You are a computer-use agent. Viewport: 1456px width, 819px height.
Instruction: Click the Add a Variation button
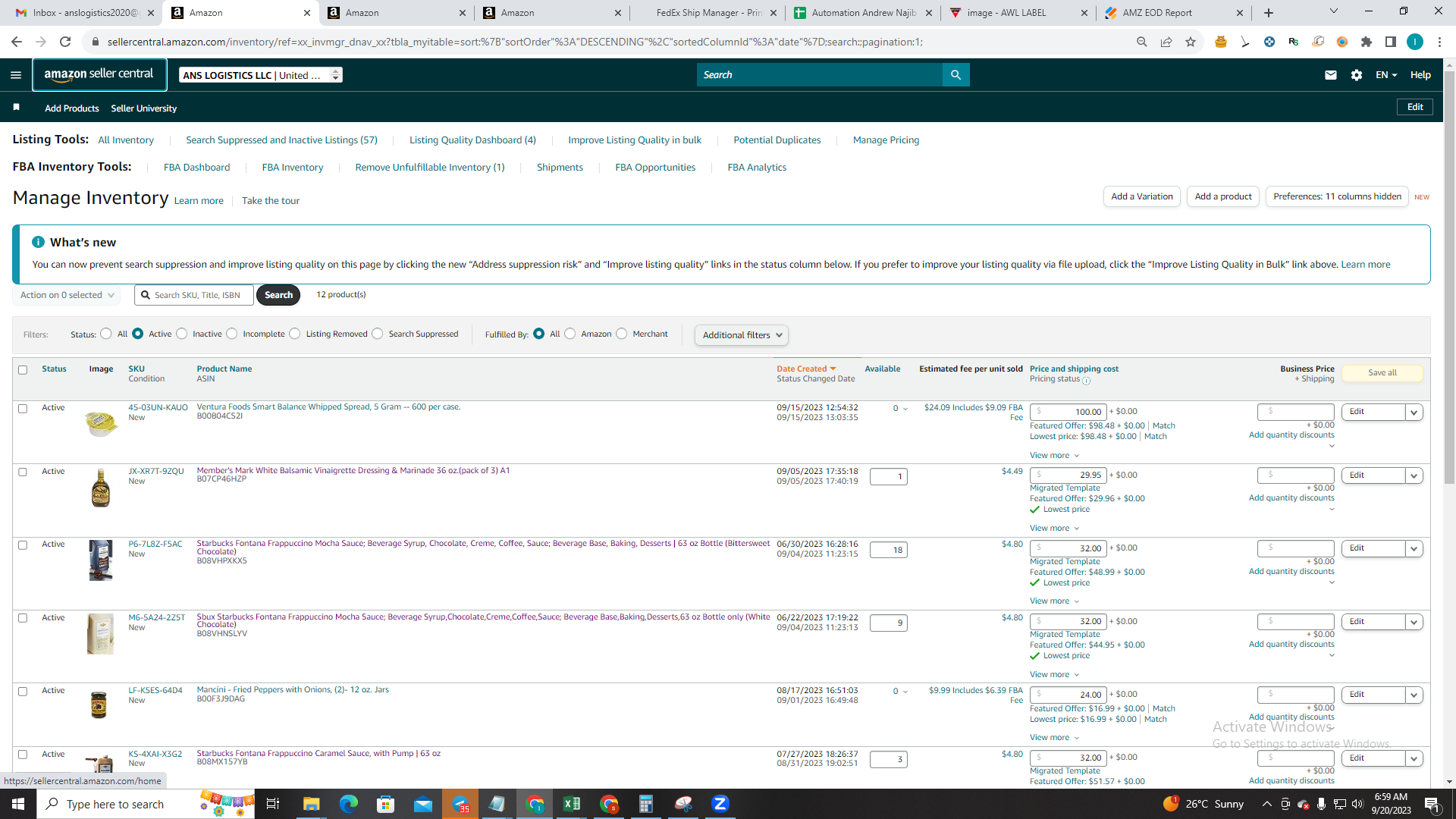click(1142, 196)
